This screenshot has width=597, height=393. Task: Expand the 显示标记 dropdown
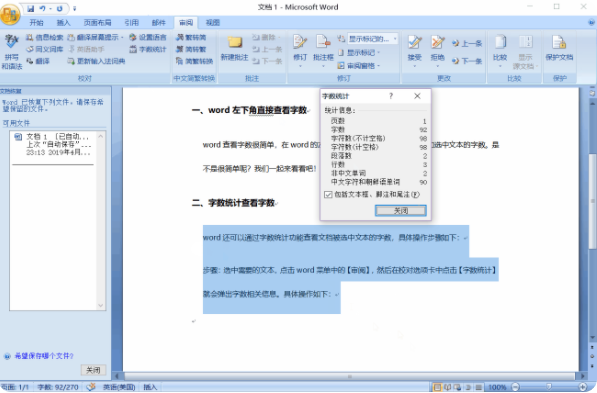tap(359, 52)
